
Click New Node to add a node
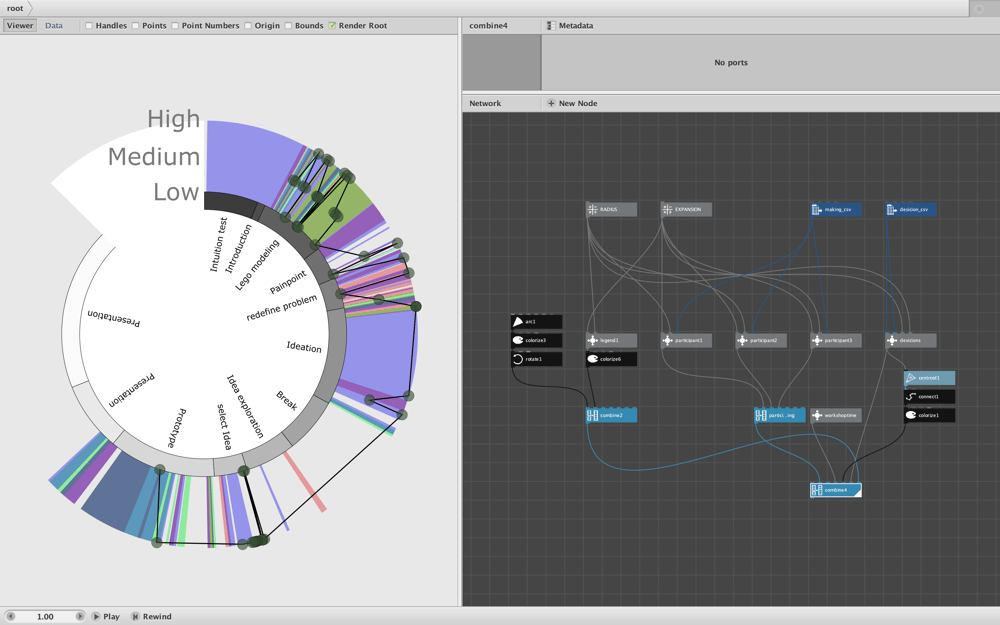click(572, 103)
